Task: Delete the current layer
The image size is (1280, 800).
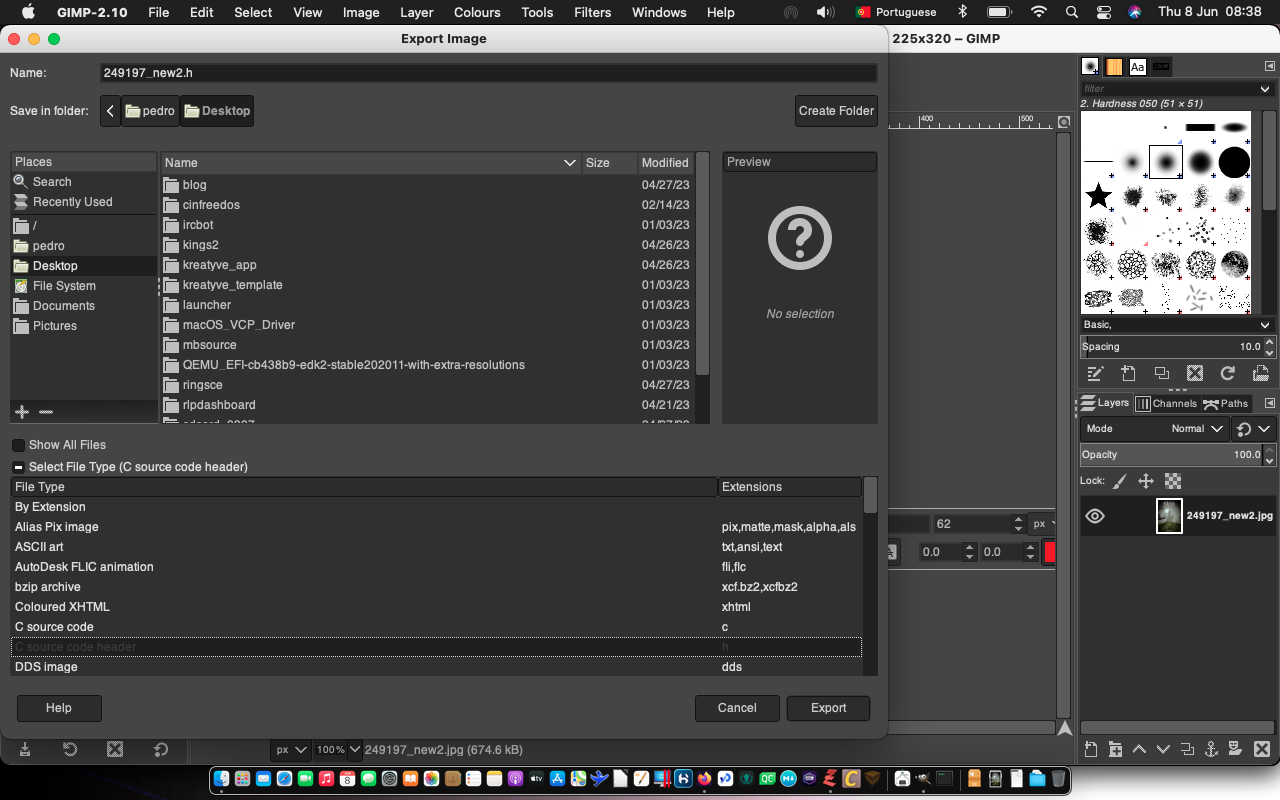Action: pos(1259,749)
